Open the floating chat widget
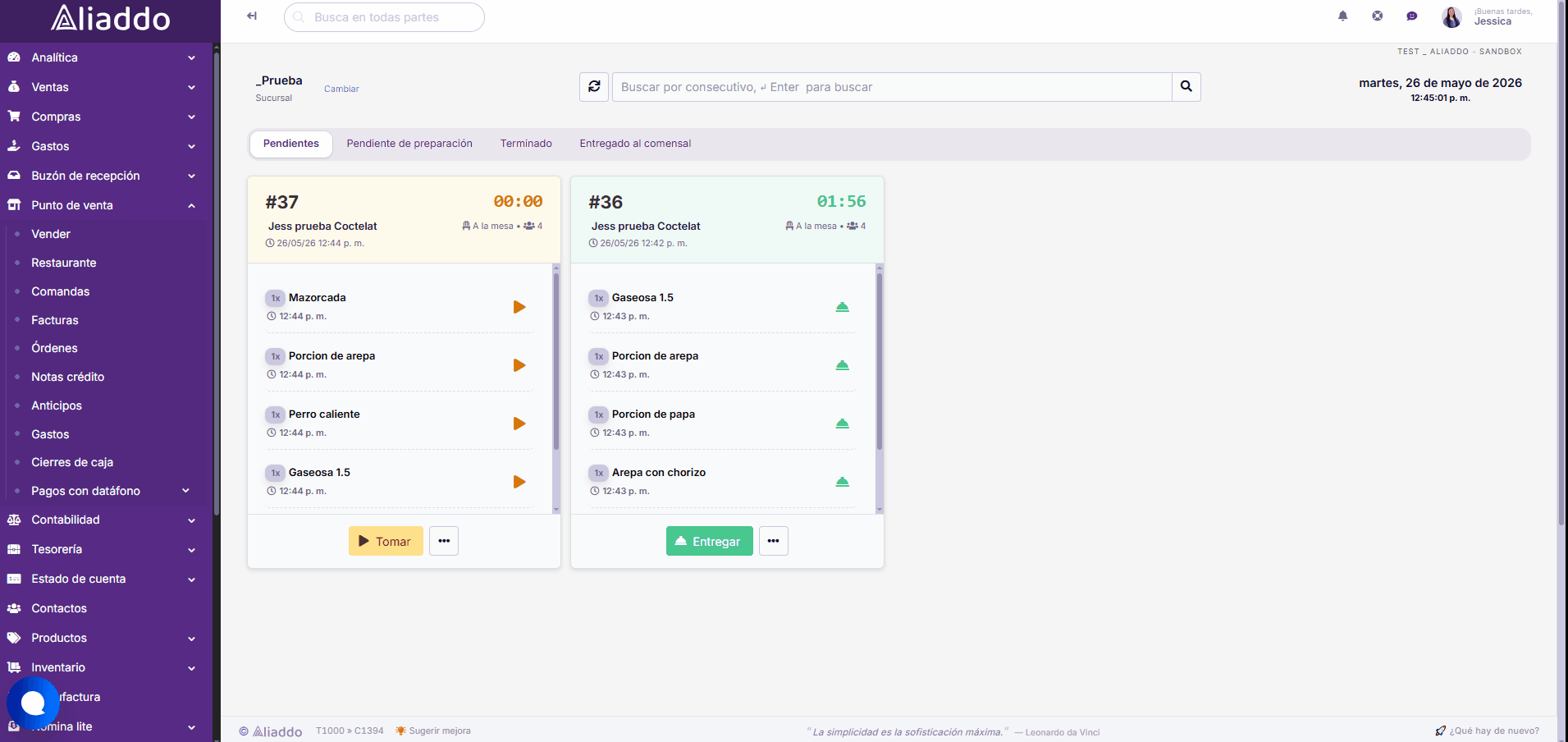Viewport: 1568px width, 742px height. point(33,703)
